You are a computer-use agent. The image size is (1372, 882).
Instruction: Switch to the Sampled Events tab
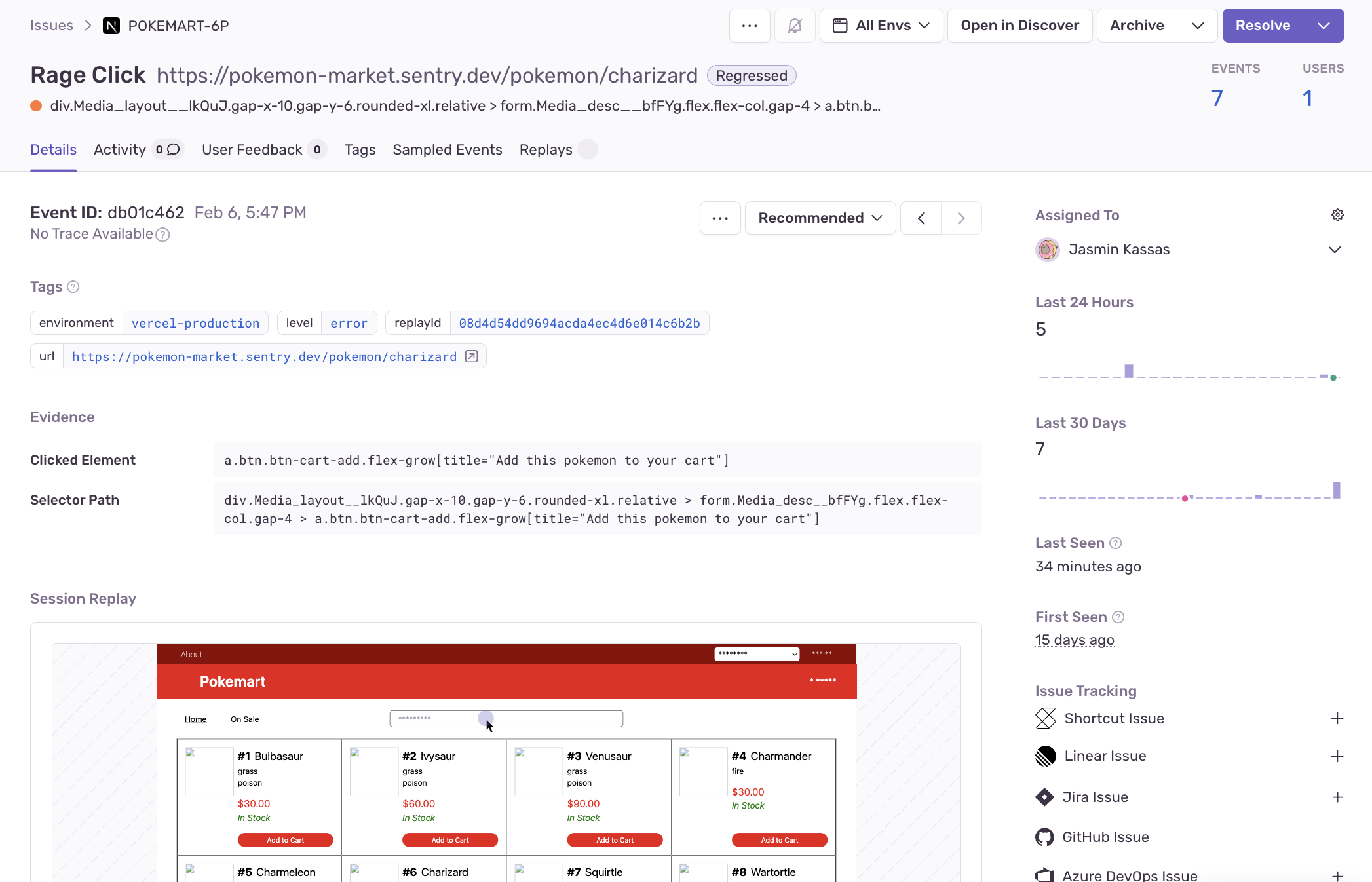(448, 150)
